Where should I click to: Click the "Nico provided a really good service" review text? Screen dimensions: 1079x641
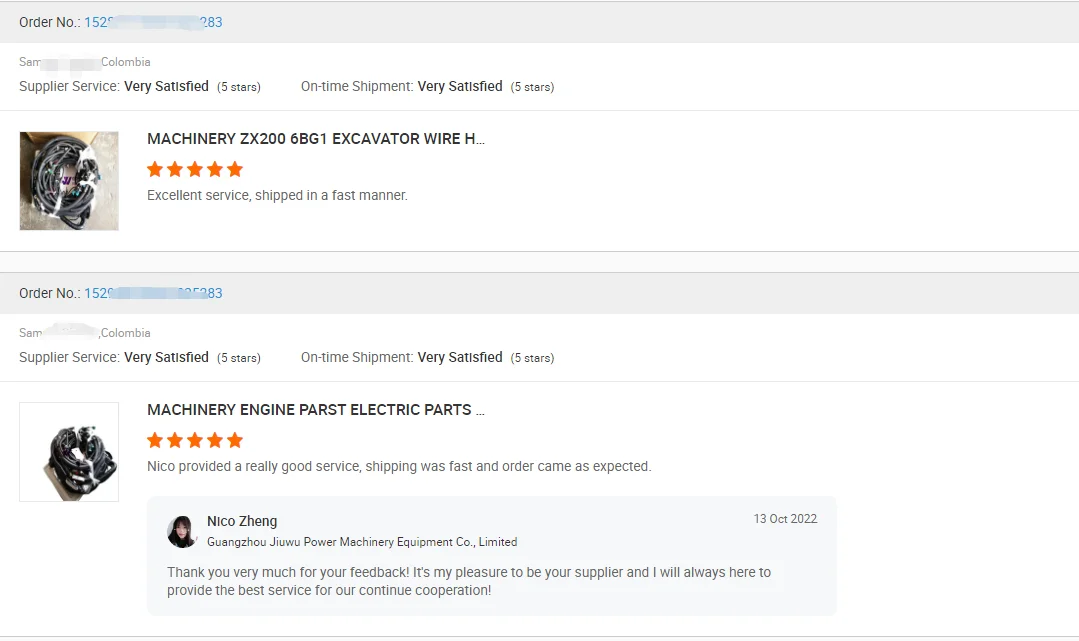[x=399, y=466]
